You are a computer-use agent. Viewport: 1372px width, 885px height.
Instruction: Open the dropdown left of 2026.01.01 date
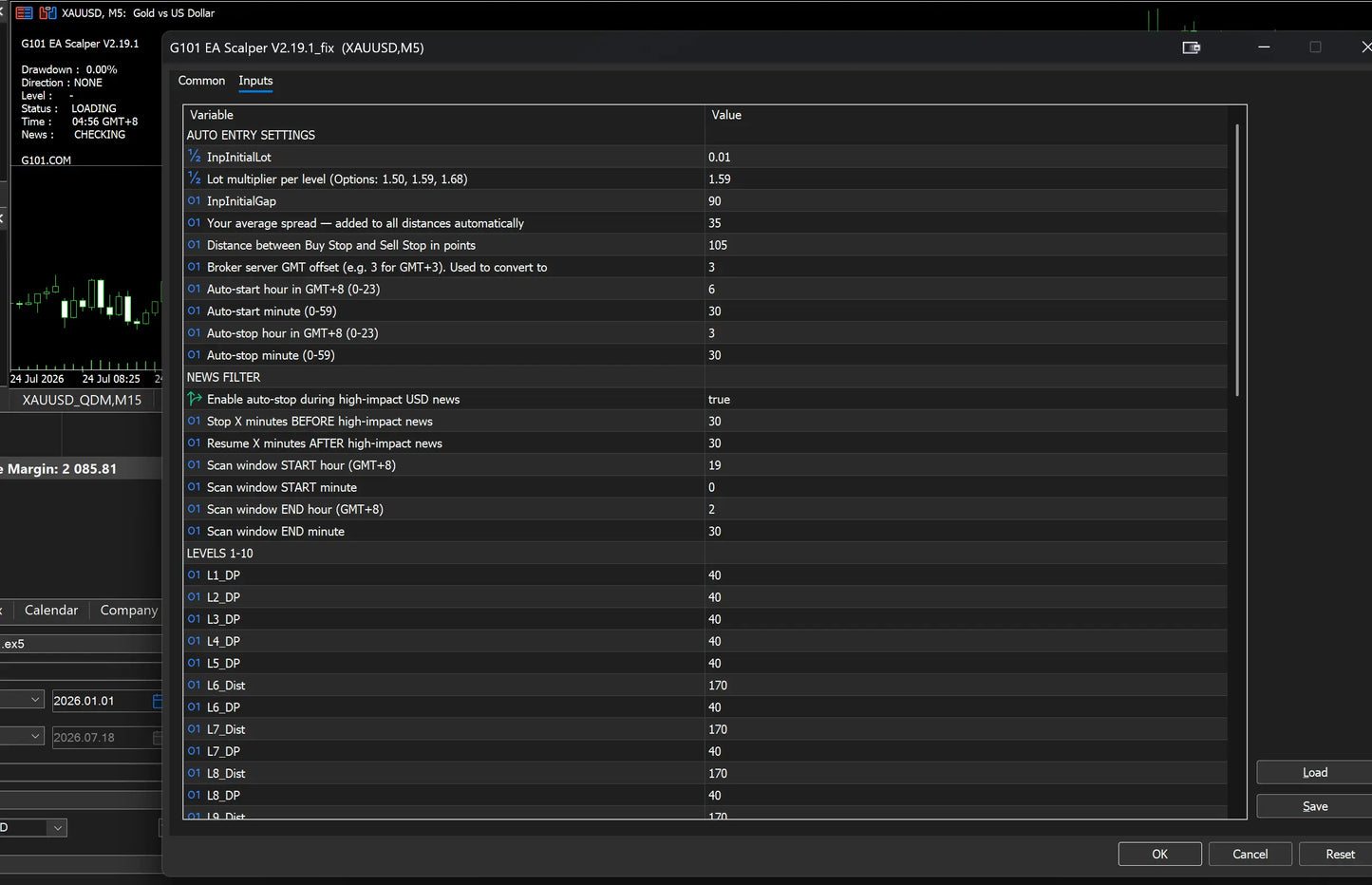(23, 700)
